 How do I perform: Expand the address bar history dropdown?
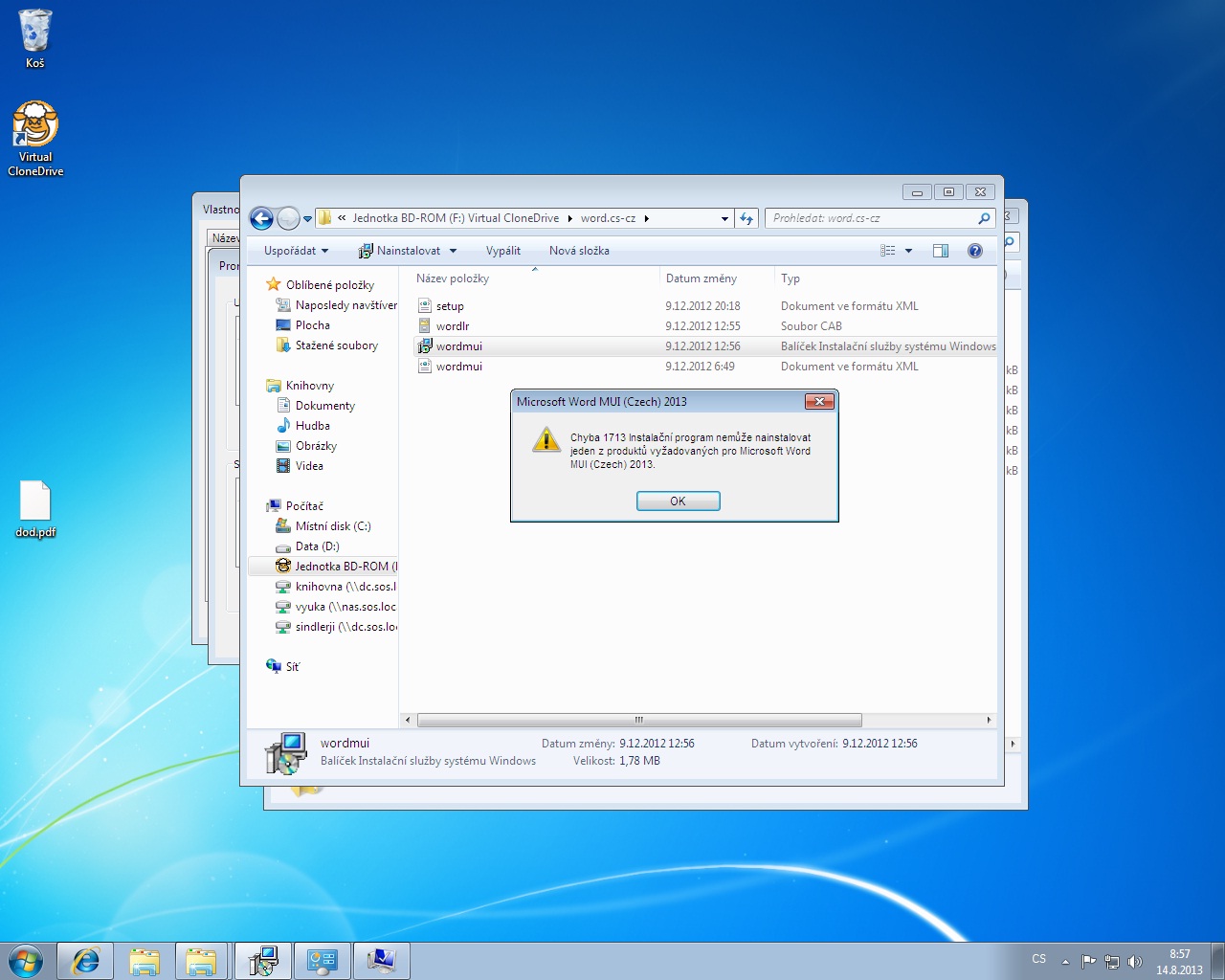tap(724, 218)
